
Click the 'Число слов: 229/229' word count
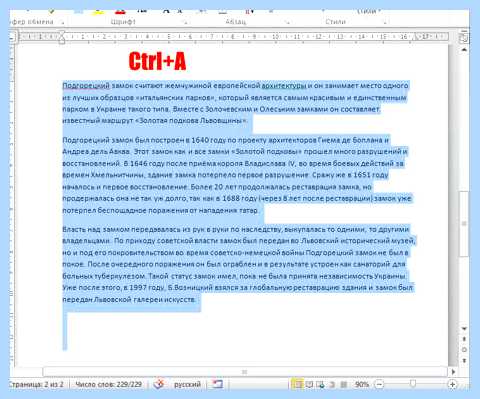pos(108,384)
